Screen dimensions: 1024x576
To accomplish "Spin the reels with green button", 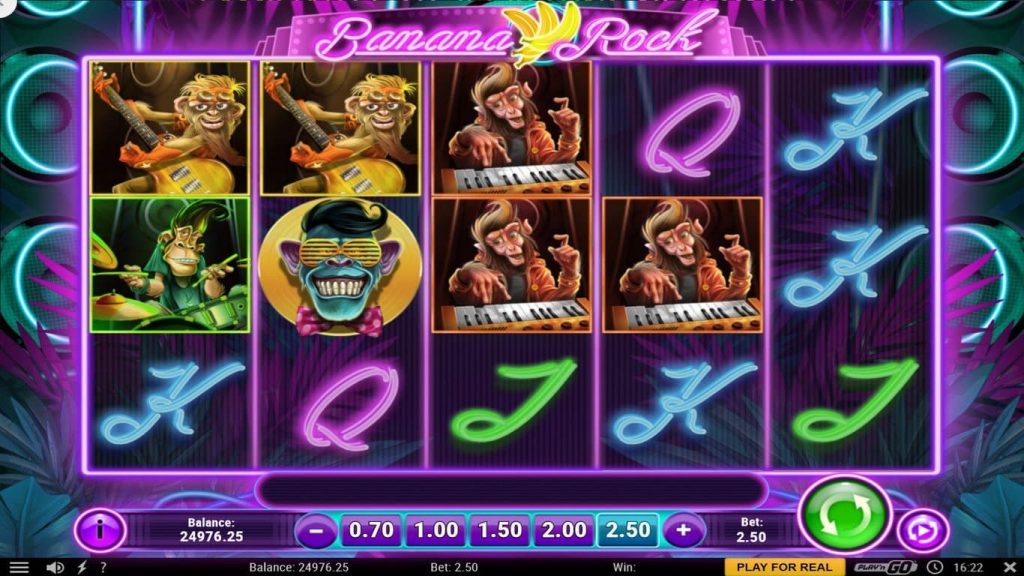I will pos(844,515).
